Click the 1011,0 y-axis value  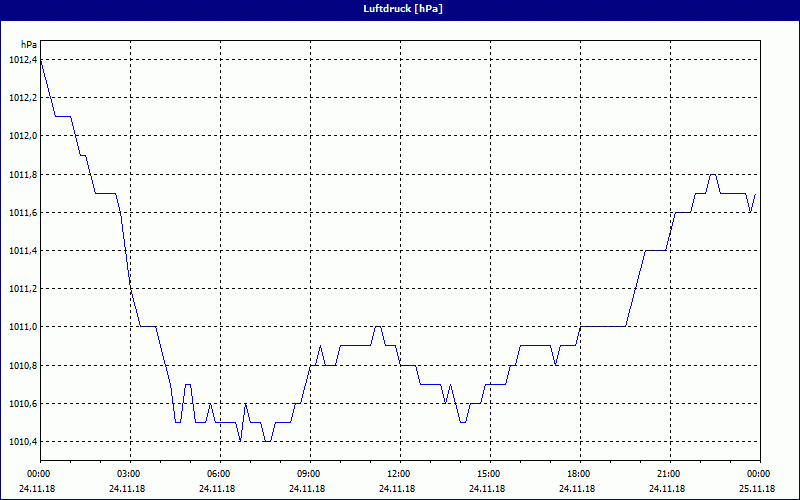[x=22, y=327]
